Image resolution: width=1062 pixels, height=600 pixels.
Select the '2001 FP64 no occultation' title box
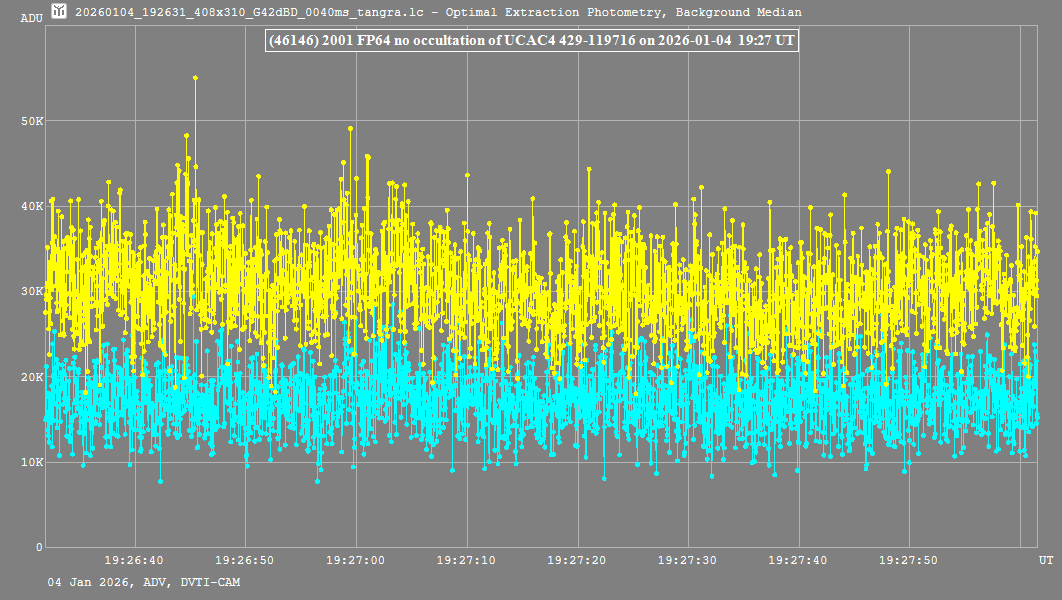click(x=530, y=40)
